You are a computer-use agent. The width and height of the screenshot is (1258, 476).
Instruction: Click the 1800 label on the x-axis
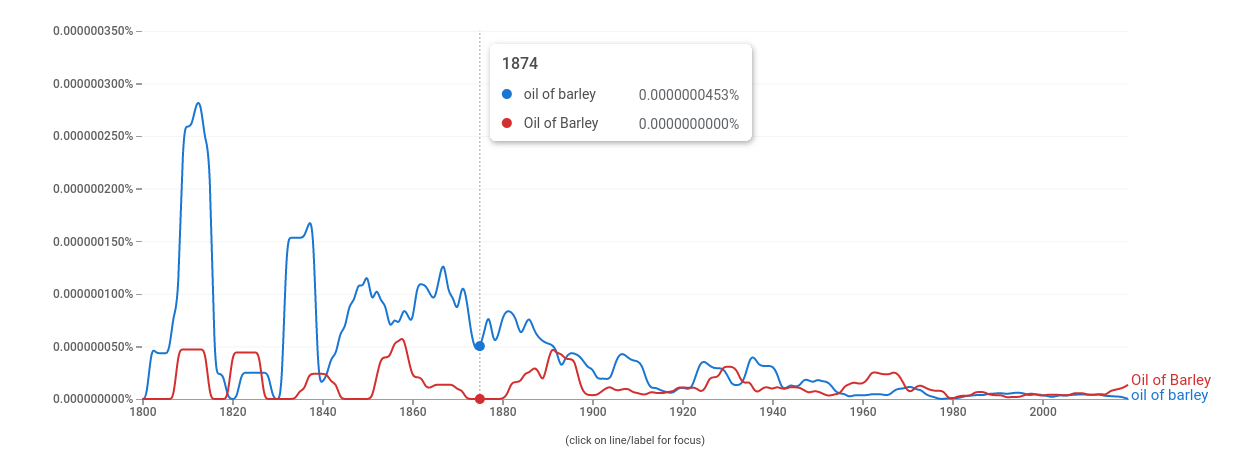coord(143,412)
